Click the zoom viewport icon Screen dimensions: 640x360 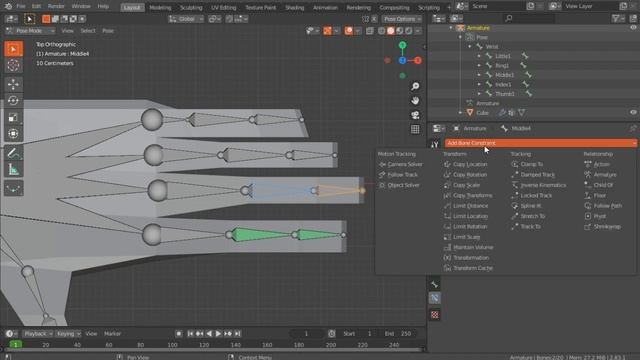click(415, 86)
